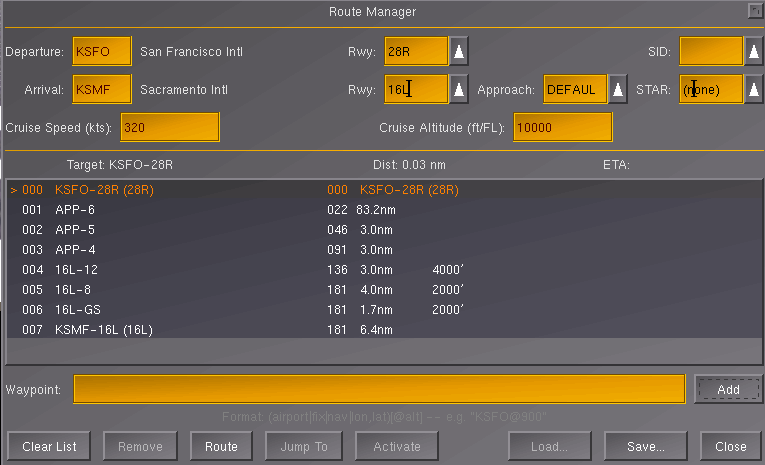Image resolution: width=765 pixels, height=465 pixels.
Task: Click the 6.4nm distance value
Action: point(376,330)
